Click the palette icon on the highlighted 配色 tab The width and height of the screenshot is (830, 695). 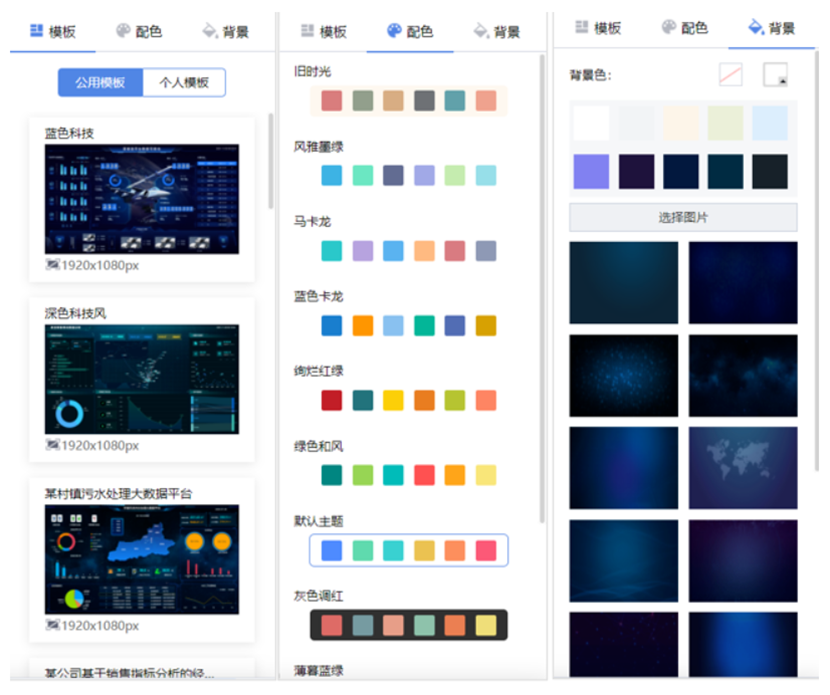(x=394, y=31)
